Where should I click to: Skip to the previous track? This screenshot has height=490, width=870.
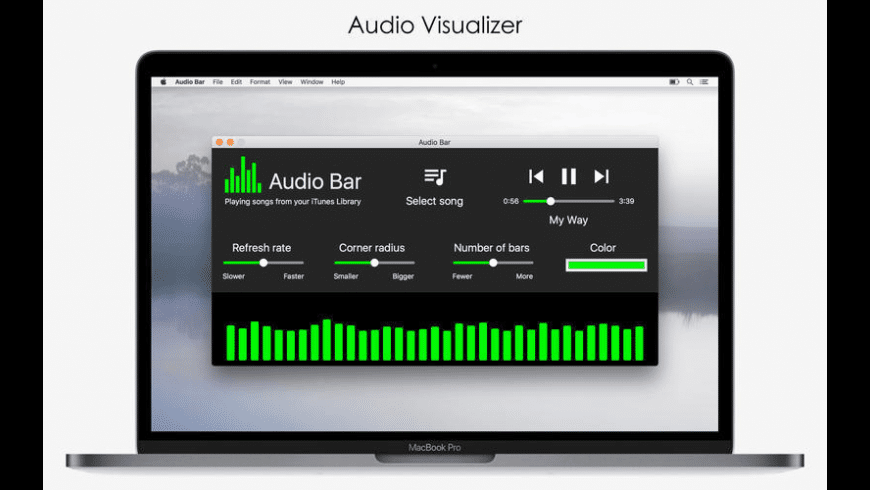click(536, 176)
